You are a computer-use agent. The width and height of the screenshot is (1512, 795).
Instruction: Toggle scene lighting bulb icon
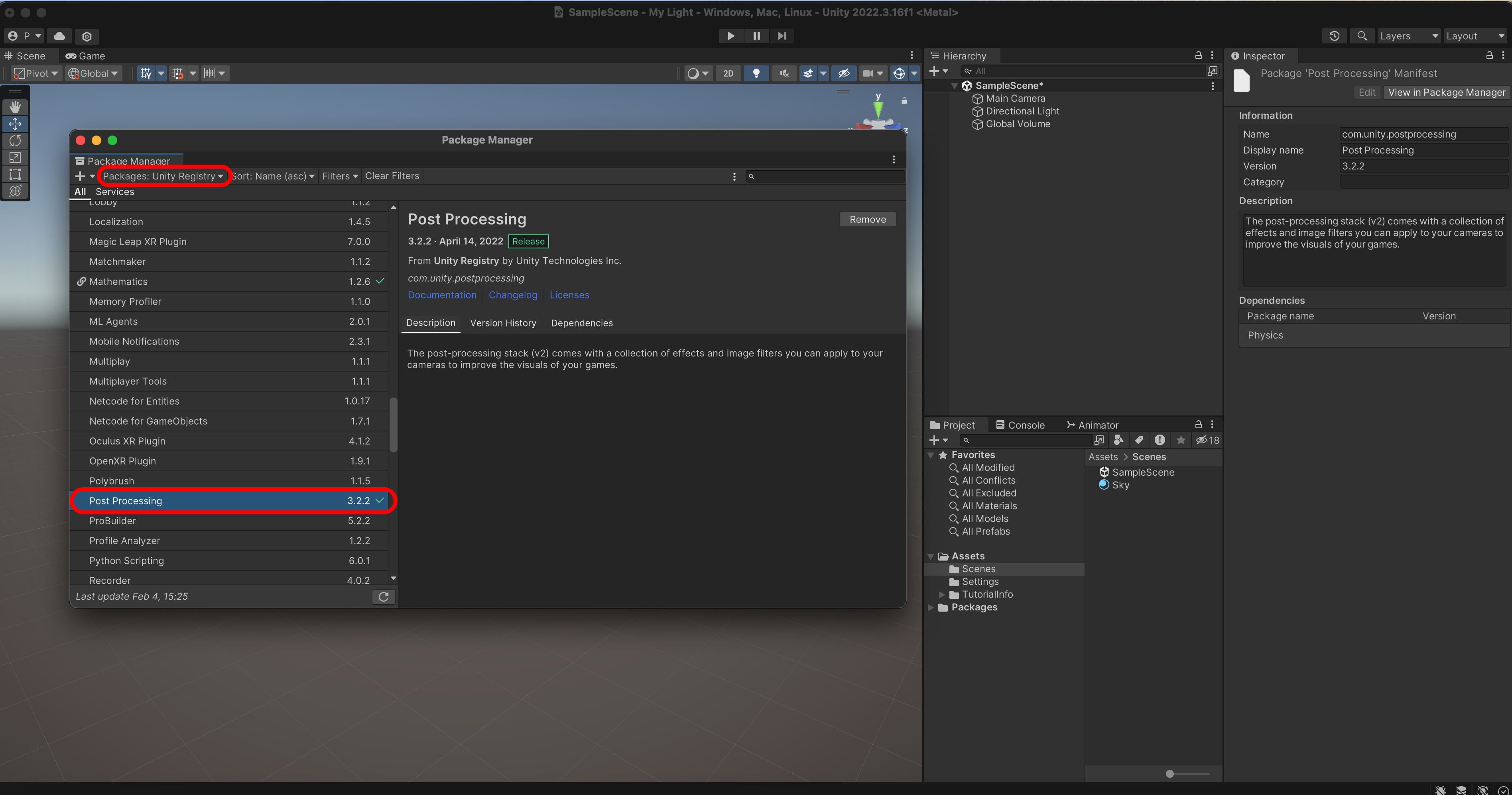pos(756,73)
